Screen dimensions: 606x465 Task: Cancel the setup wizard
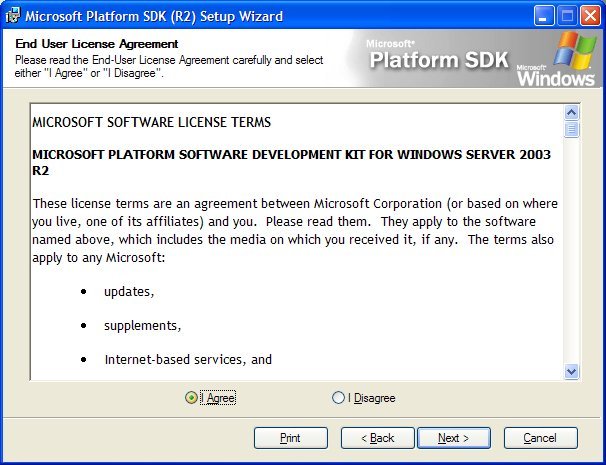click(x=540, y=438)
